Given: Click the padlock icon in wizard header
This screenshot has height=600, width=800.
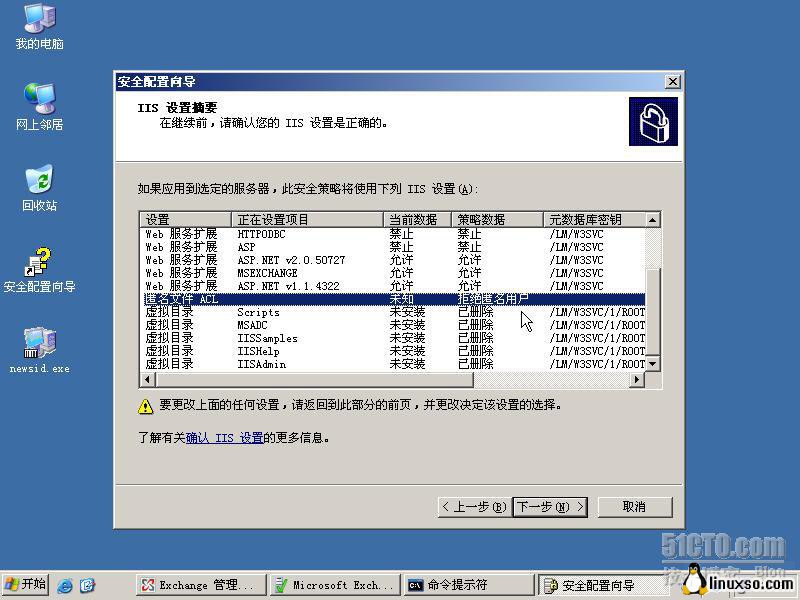Looking at the screenshot, I should [x=652, y=122].
